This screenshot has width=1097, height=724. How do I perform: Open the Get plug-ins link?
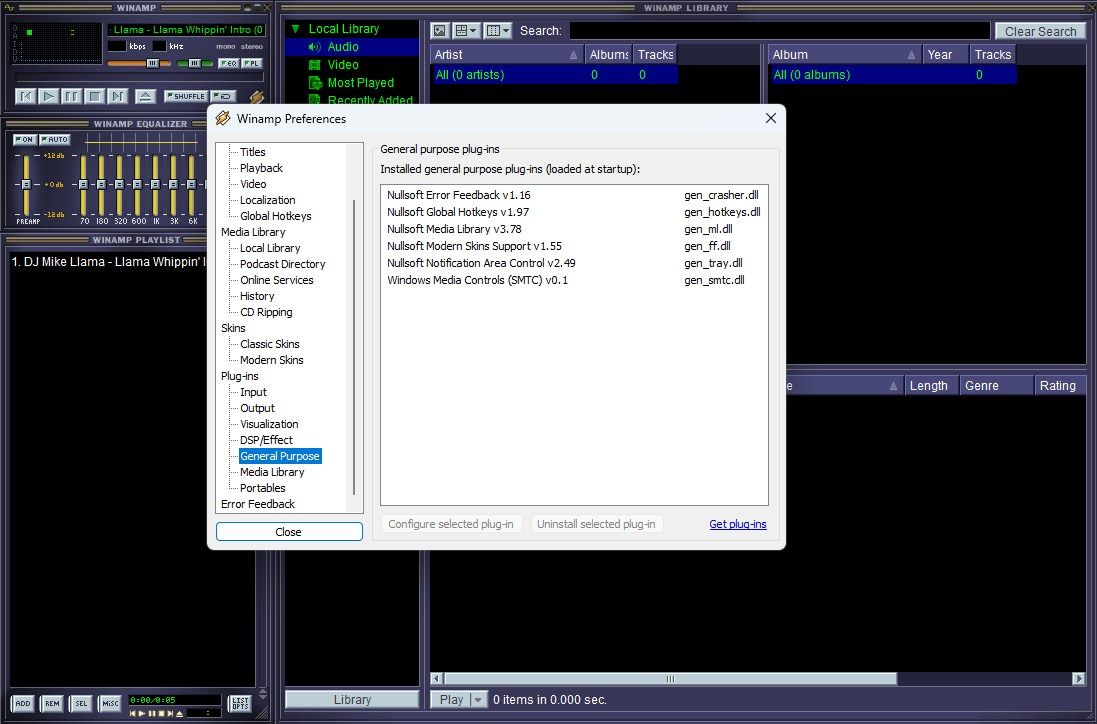(x=737, y=524)
